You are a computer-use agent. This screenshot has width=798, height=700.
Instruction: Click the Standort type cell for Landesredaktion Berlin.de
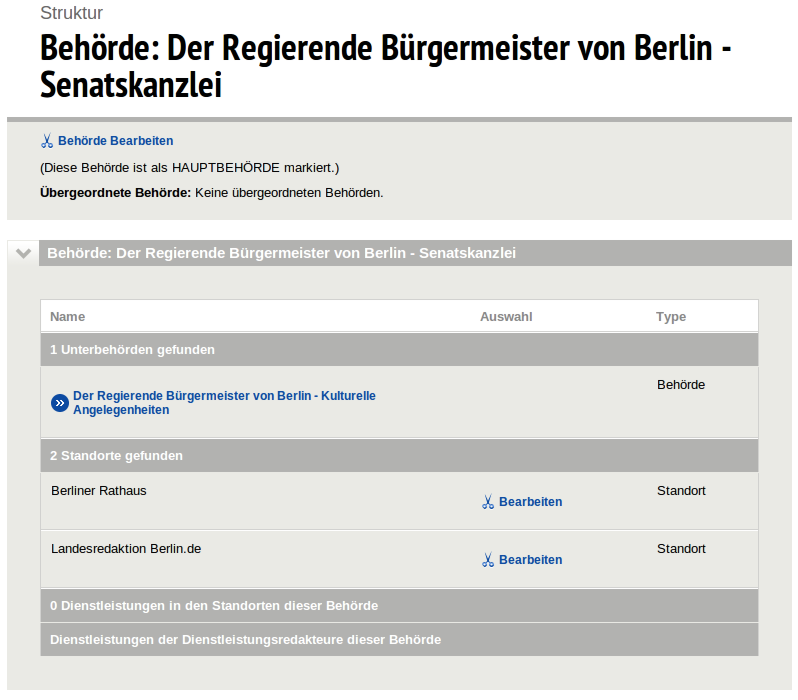click(681, 549)
